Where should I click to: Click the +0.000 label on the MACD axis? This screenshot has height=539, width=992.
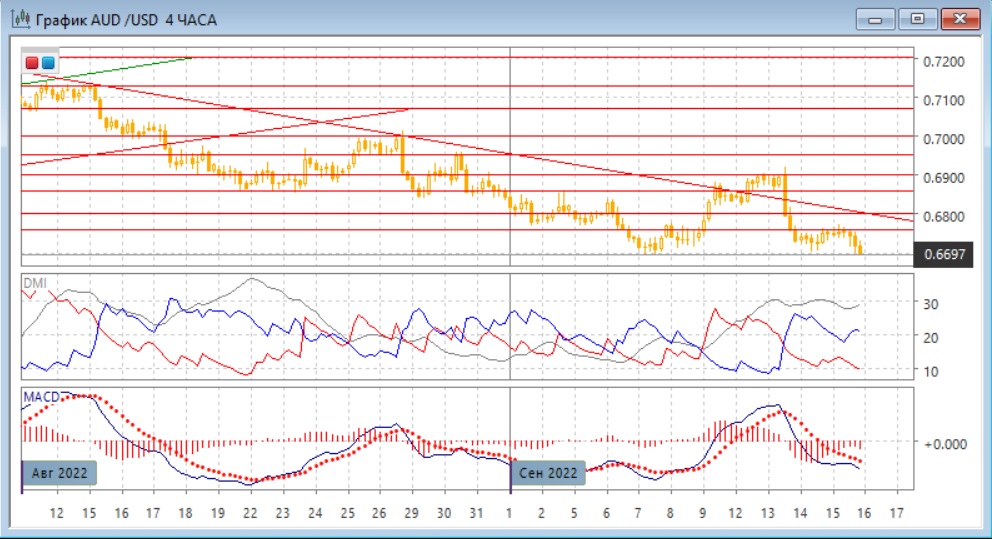click(946, 443)
